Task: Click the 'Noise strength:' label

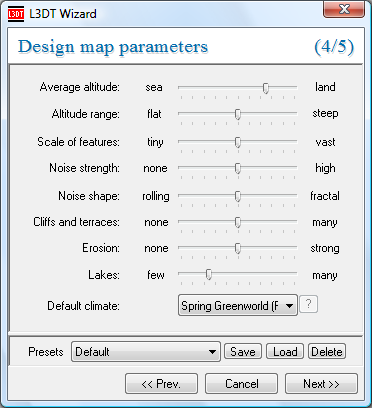Action: pos(84,168)
